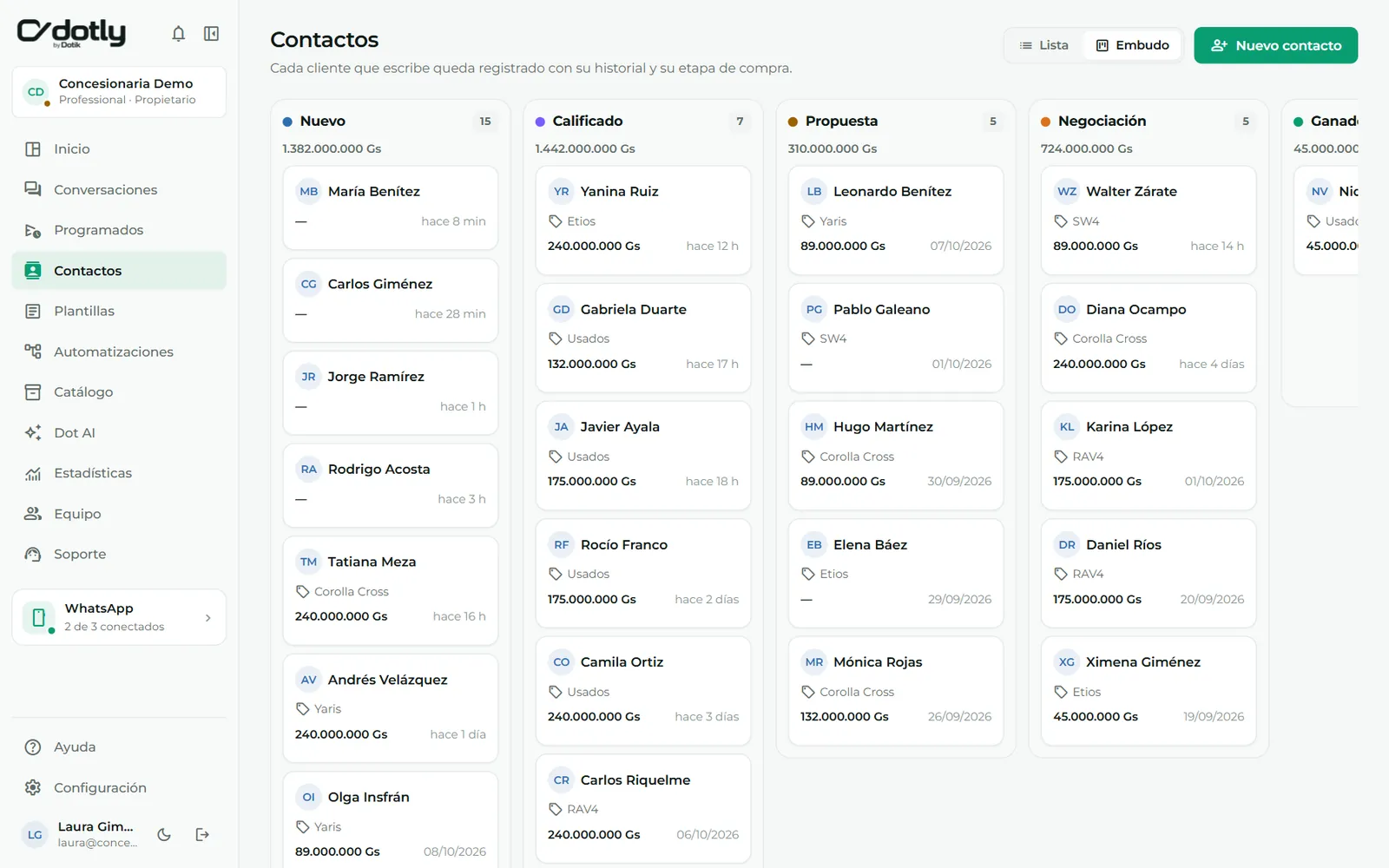The height and width of the screenshot is (868, 1389).
Task: Click the tag icon on Carlos Riquelme card
Action: click(x=556, y=810)
